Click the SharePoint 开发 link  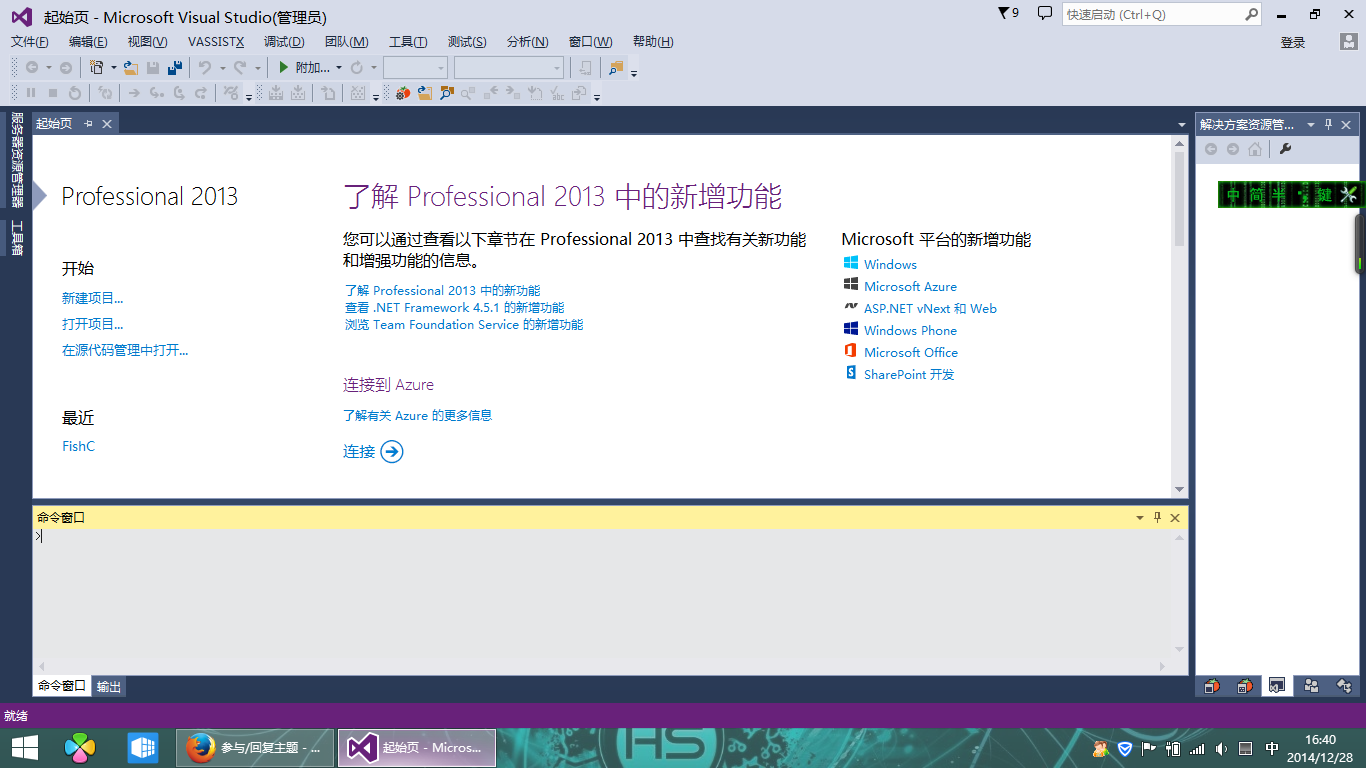click(x=909, y=374)
